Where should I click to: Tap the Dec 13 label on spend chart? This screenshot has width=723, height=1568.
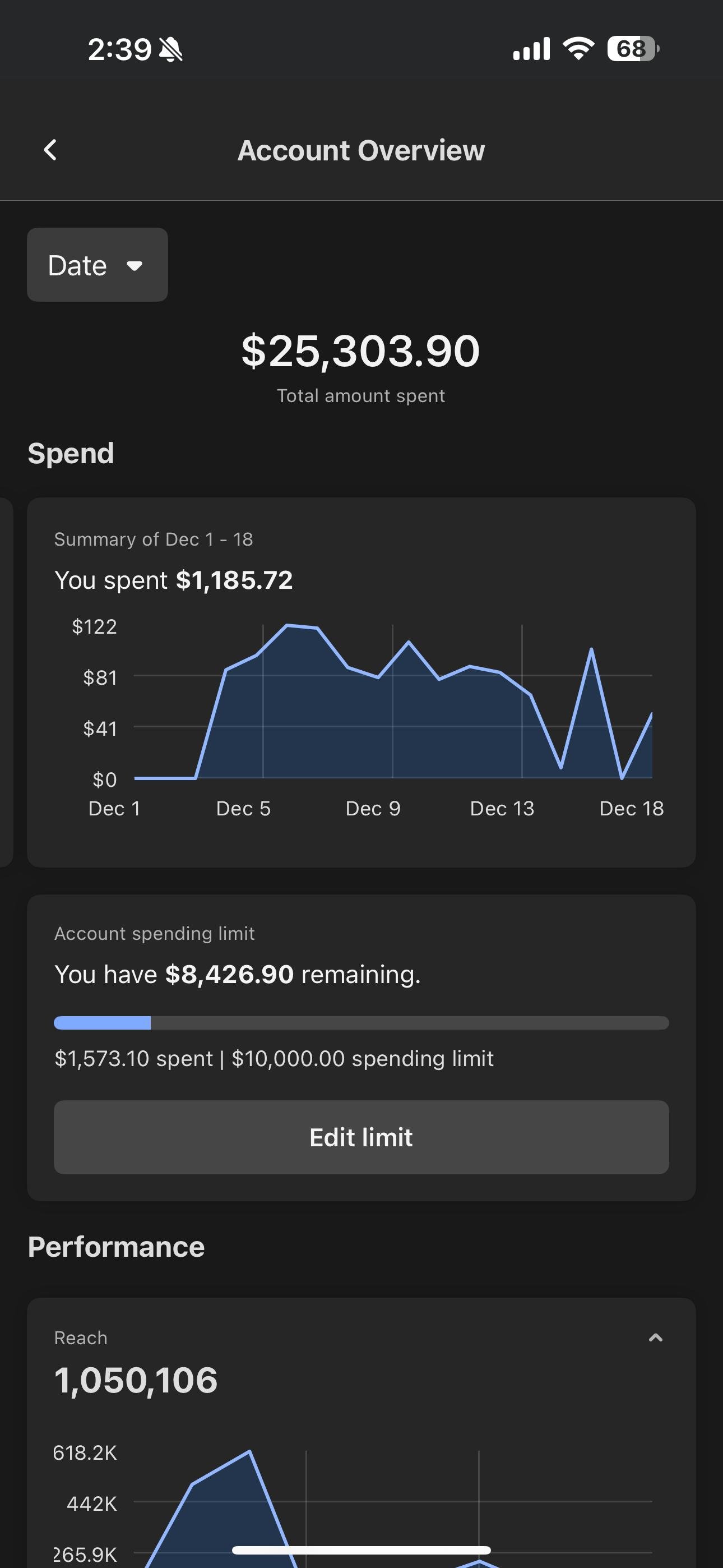pos(502,808)
